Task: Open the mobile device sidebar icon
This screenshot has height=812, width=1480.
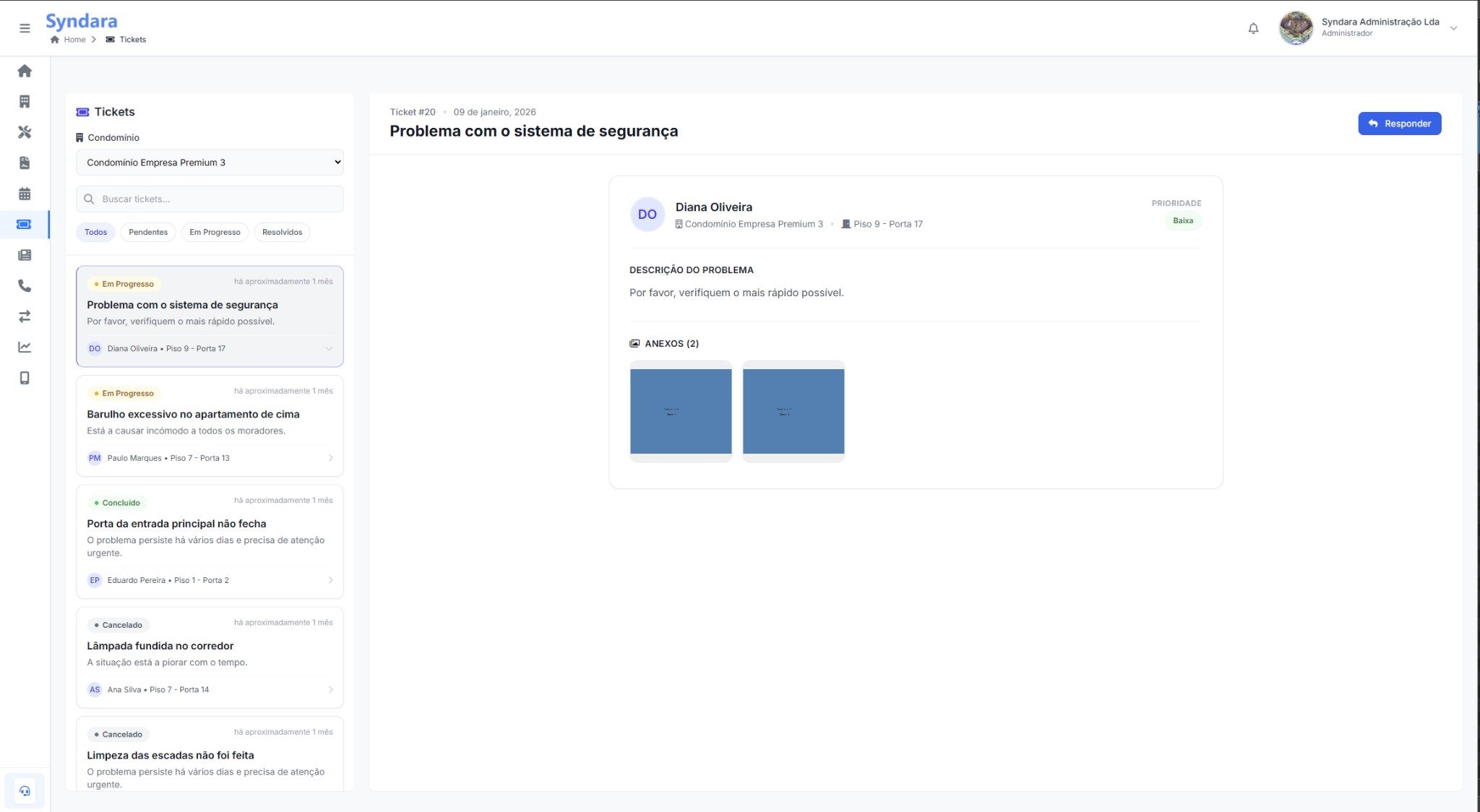Action: (25, 378)
